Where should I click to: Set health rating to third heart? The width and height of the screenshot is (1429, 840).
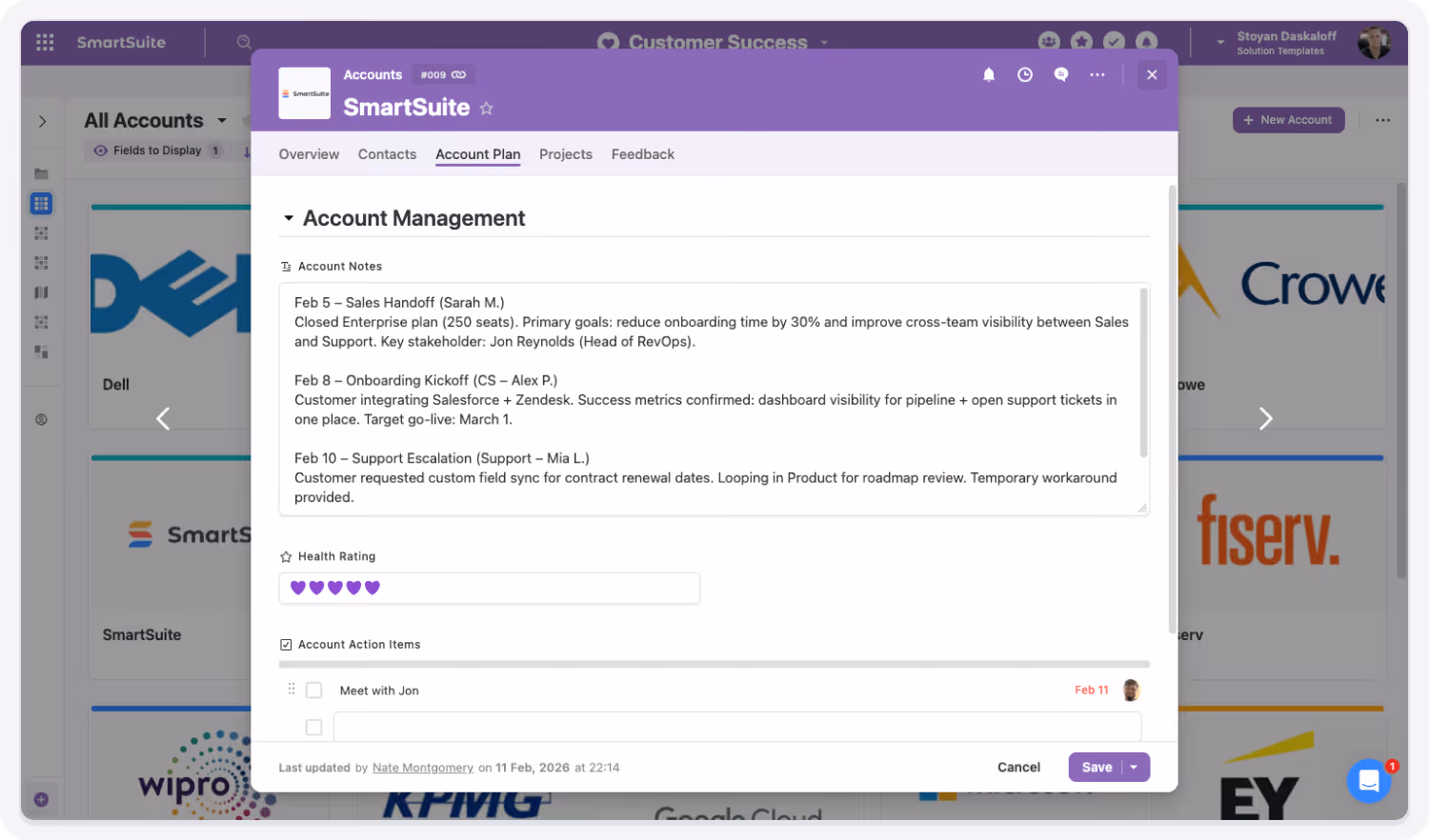tap(335, 588)
